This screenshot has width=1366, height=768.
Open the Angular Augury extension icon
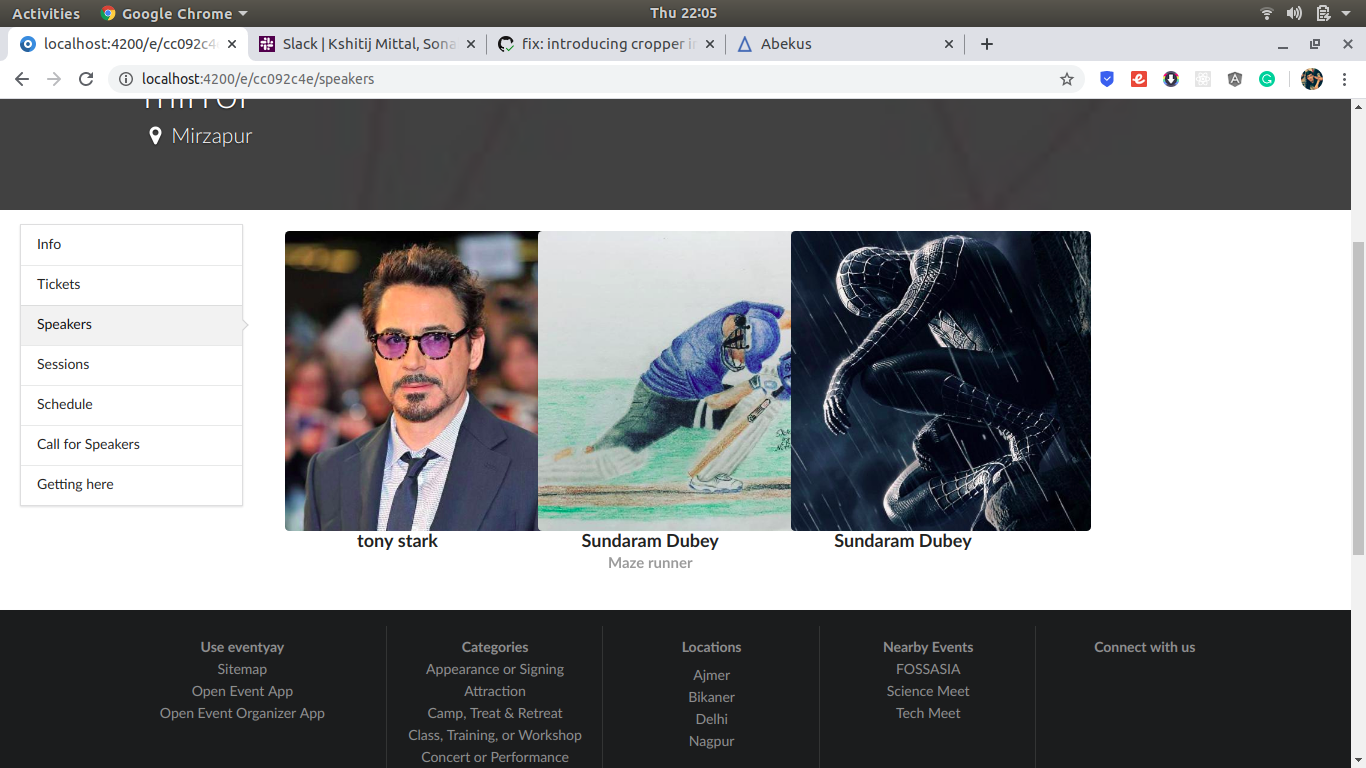click(1235, 79)
